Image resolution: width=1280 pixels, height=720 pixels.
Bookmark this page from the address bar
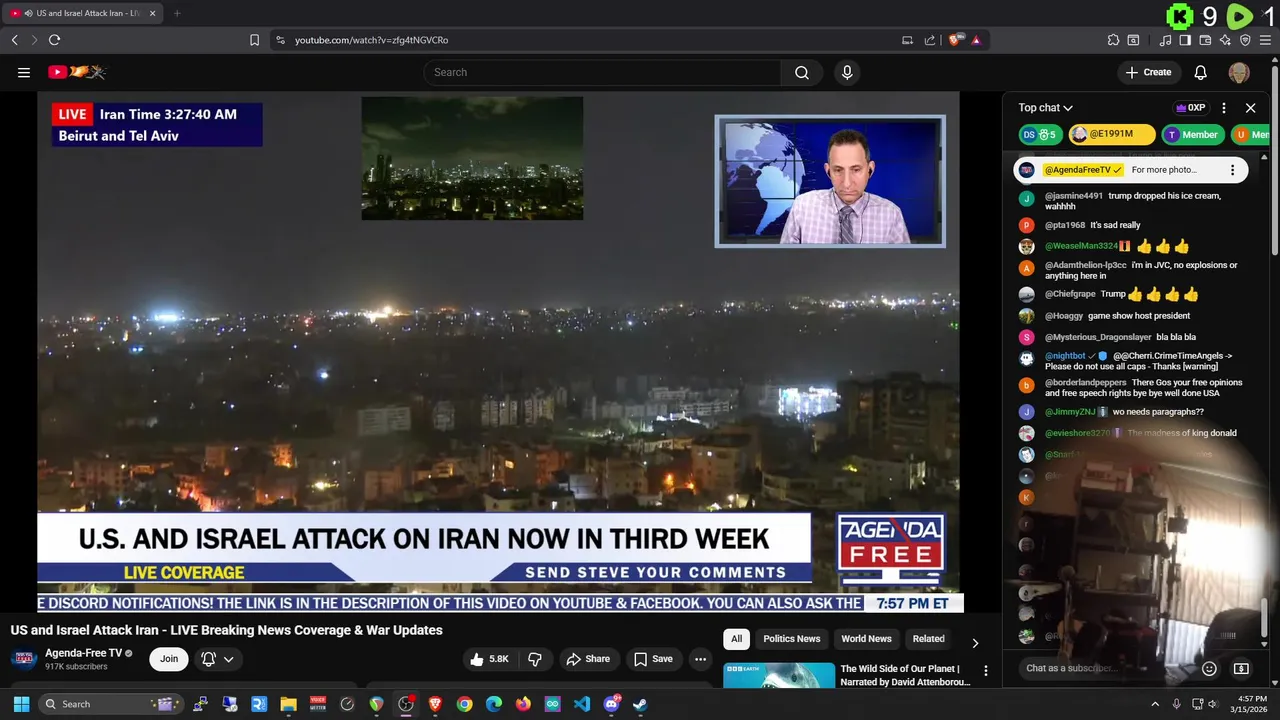click(254, 40)
